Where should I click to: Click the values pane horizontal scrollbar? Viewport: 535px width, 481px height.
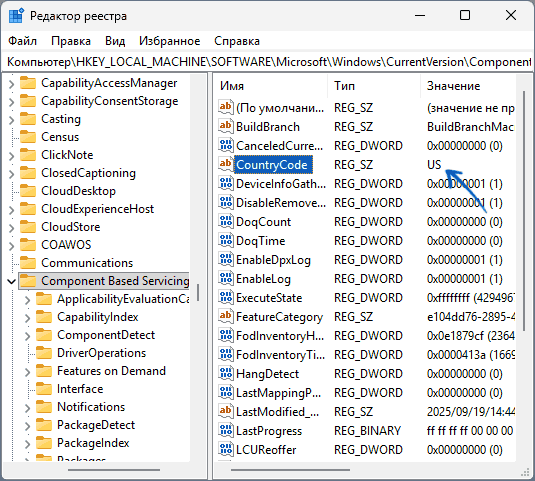[x=290, y=470]
